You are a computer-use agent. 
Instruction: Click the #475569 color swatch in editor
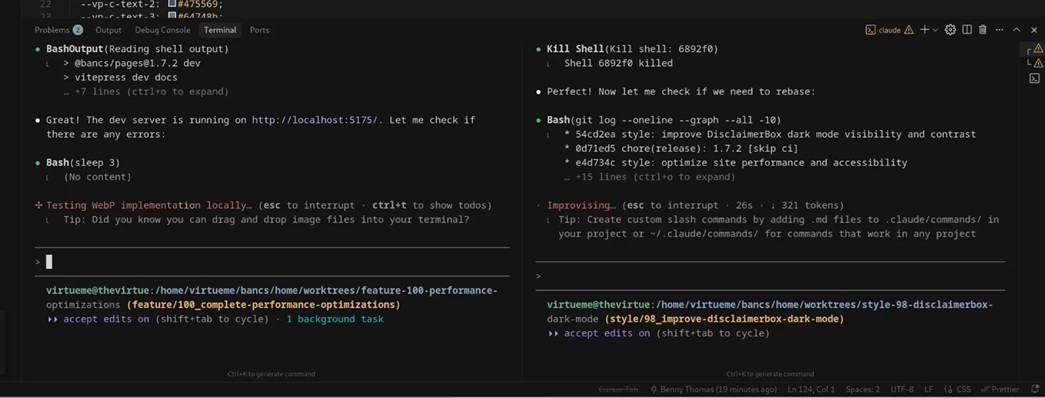point(172,3)
